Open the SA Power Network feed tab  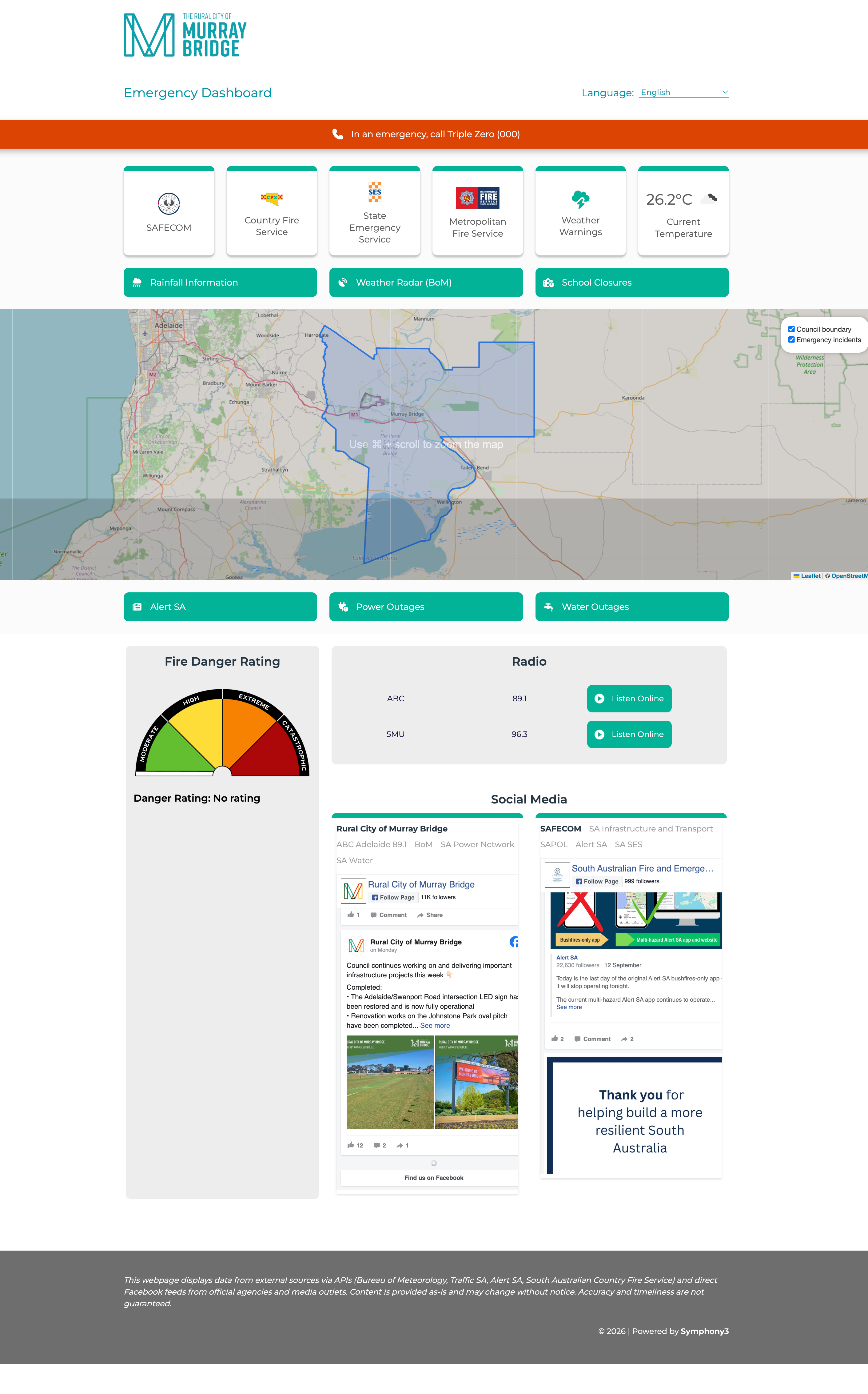click(x=477, y=844)
